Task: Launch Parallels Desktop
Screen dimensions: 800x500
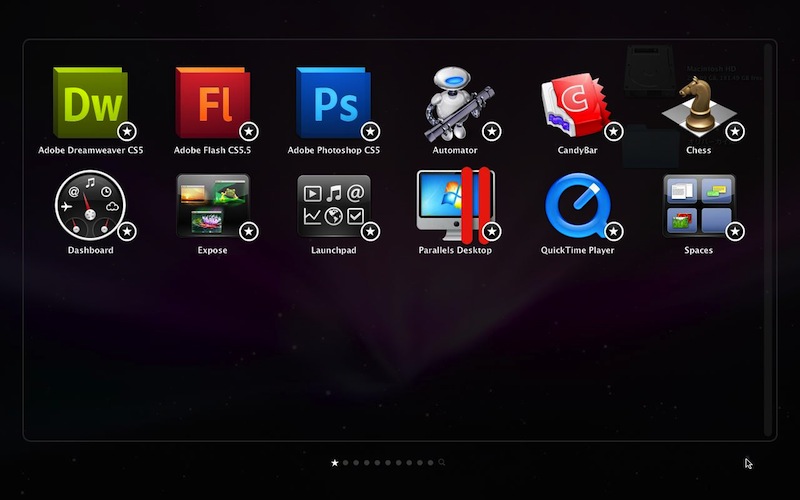Action: point(455,204)
